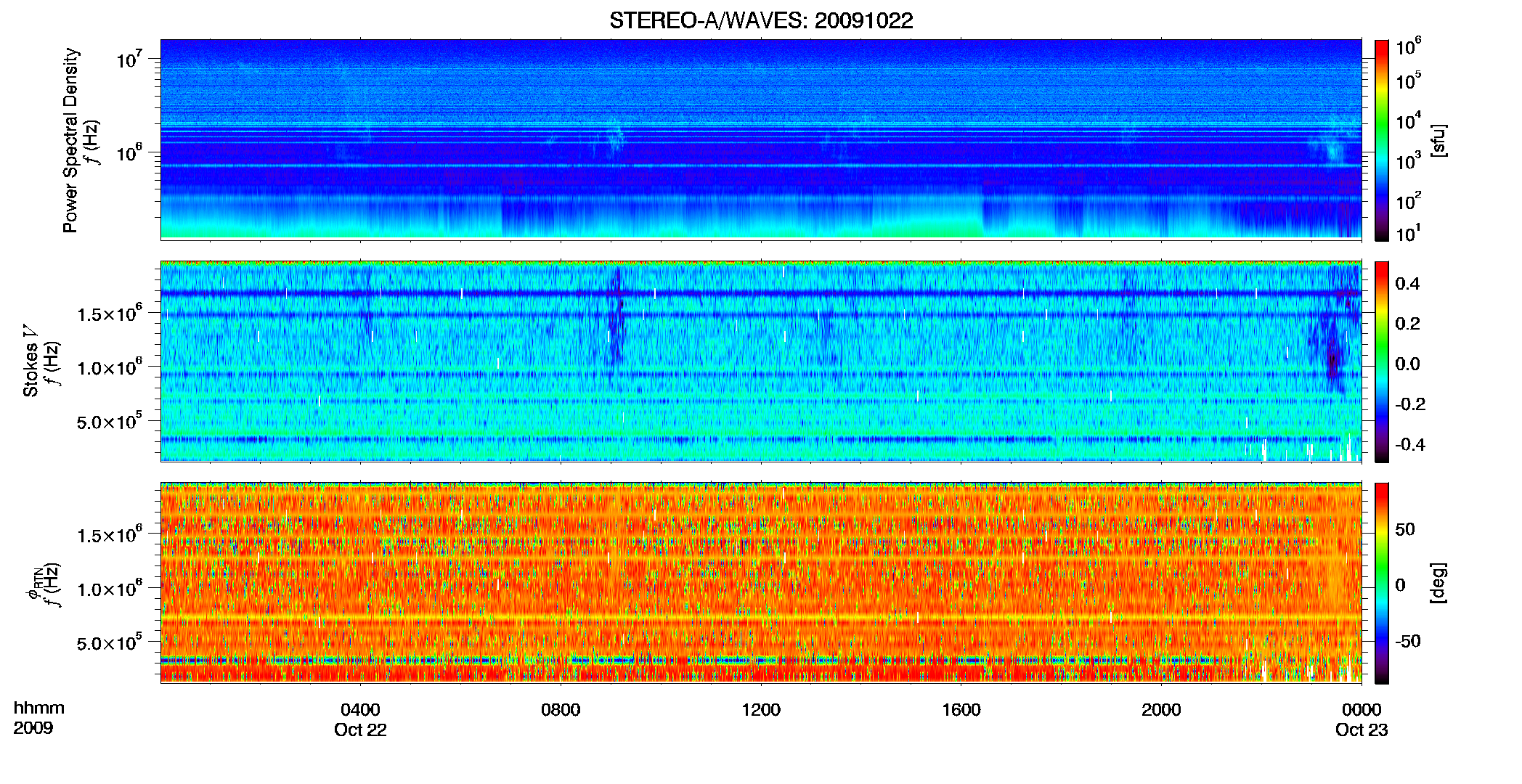This screenshot has width=1522, height=784.
Task: Select the Stokes V axis label
Action: [x=31, y=362]
